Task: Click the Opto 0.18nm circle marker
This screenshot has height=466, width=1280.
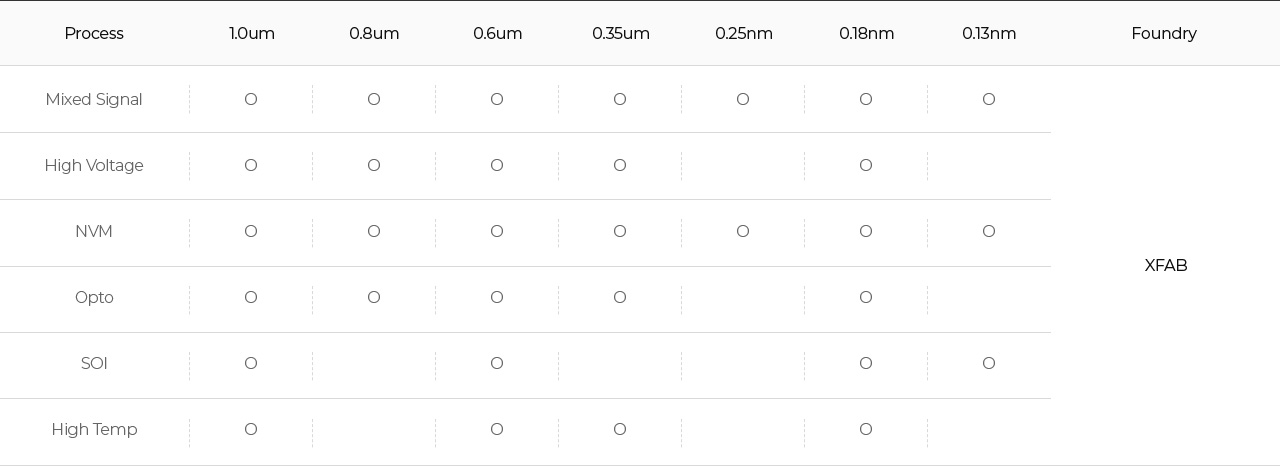Action: point(866,297)
